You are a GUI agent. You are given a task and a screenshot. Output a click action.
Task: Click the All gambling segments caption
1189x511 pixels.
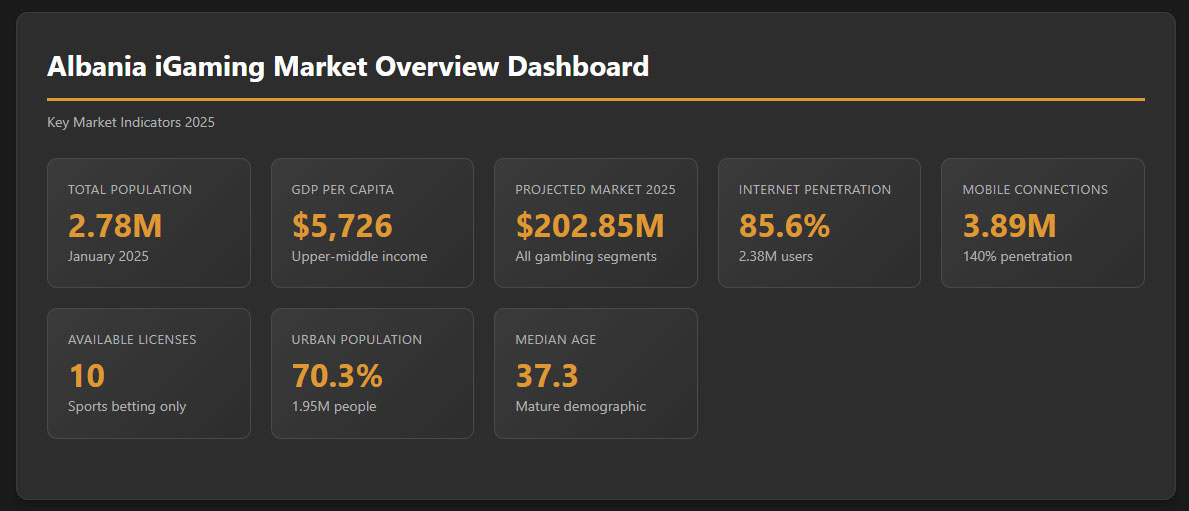[586, 257]
